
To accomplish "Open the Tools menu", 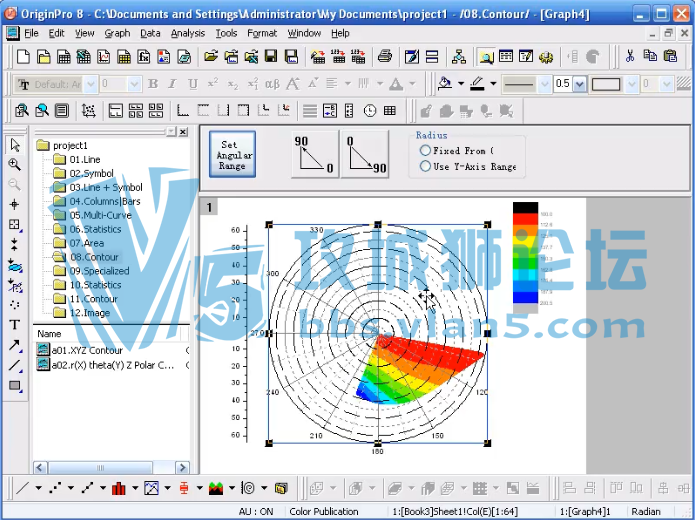I will pos(226,33).
